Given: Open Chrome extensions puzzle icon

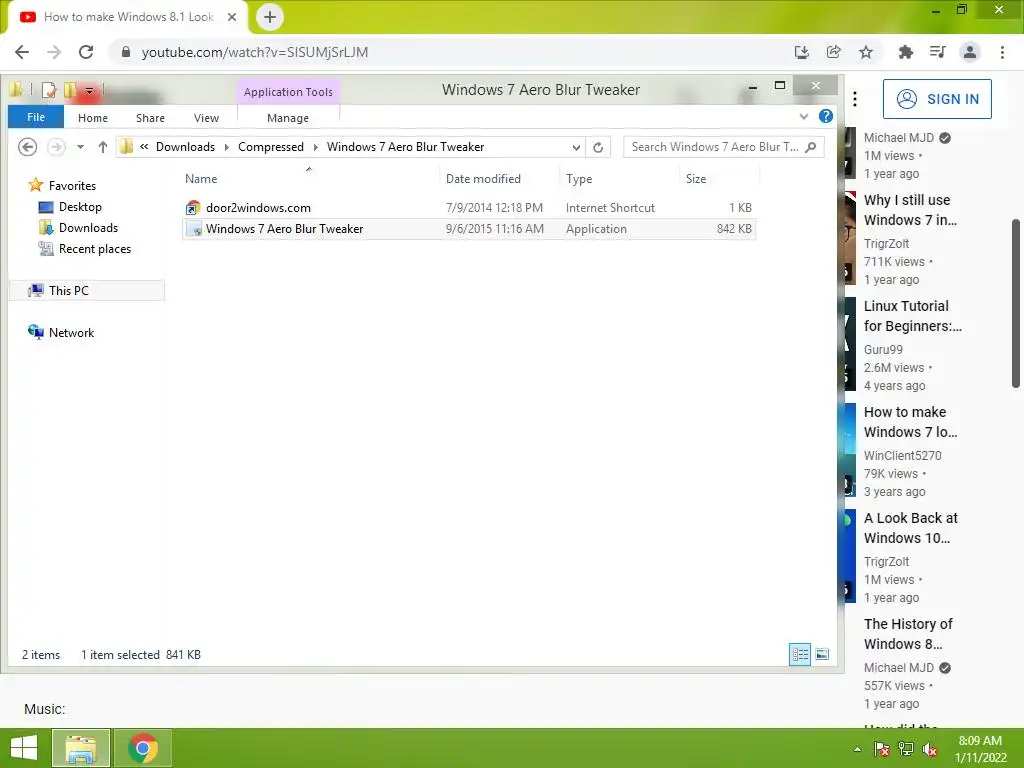Looking at the screenshot, I should click(x=906, y=52).
